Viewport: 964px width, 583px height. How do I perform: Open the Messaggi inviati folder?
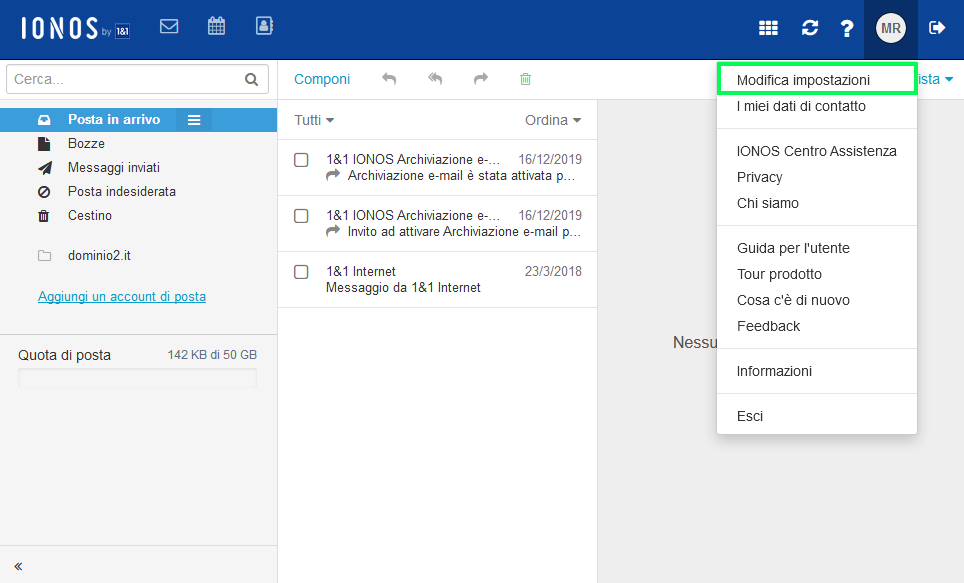coord(138,167)
